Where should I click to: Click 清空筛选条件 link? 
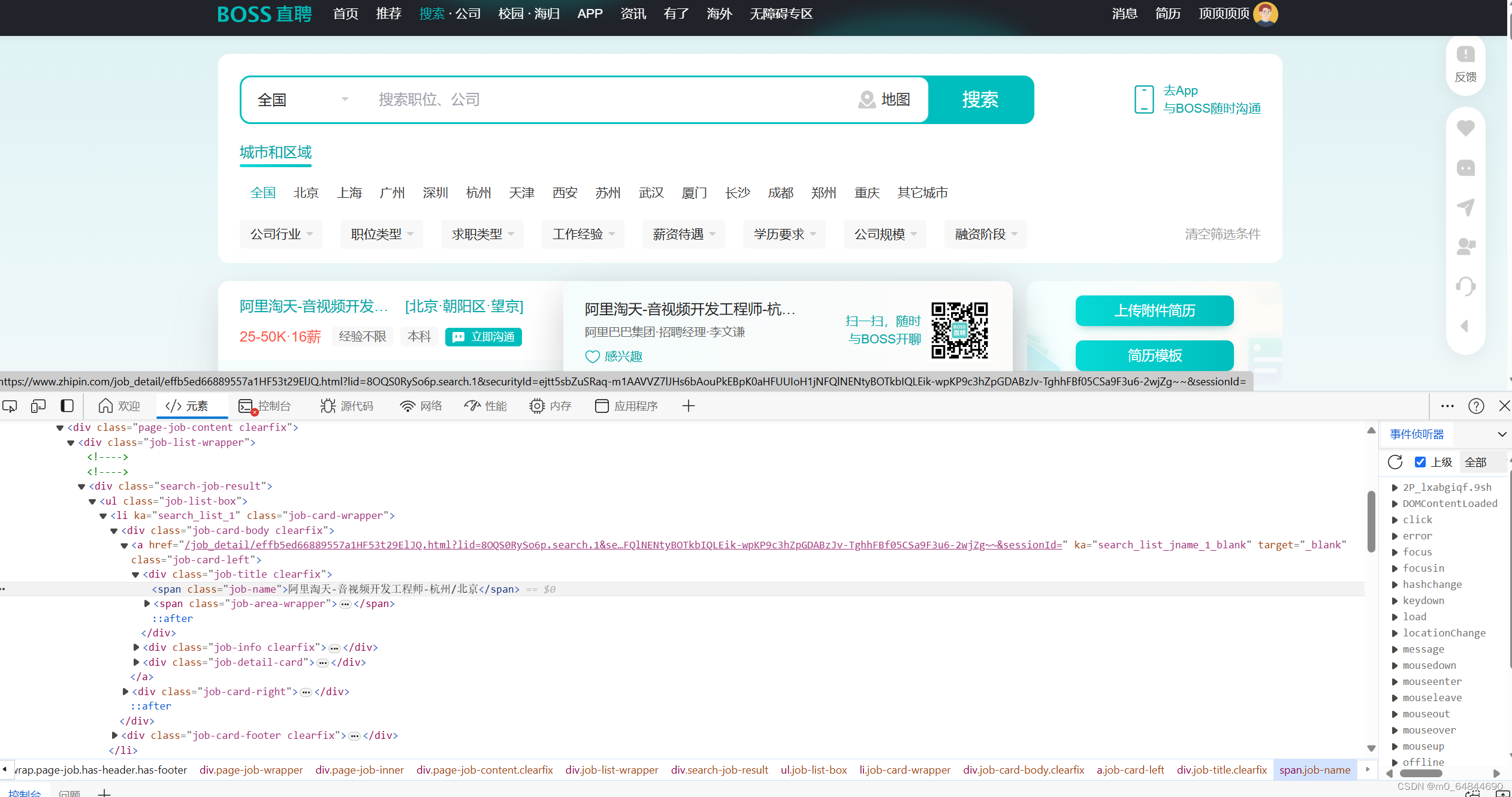click(1223, 234)
